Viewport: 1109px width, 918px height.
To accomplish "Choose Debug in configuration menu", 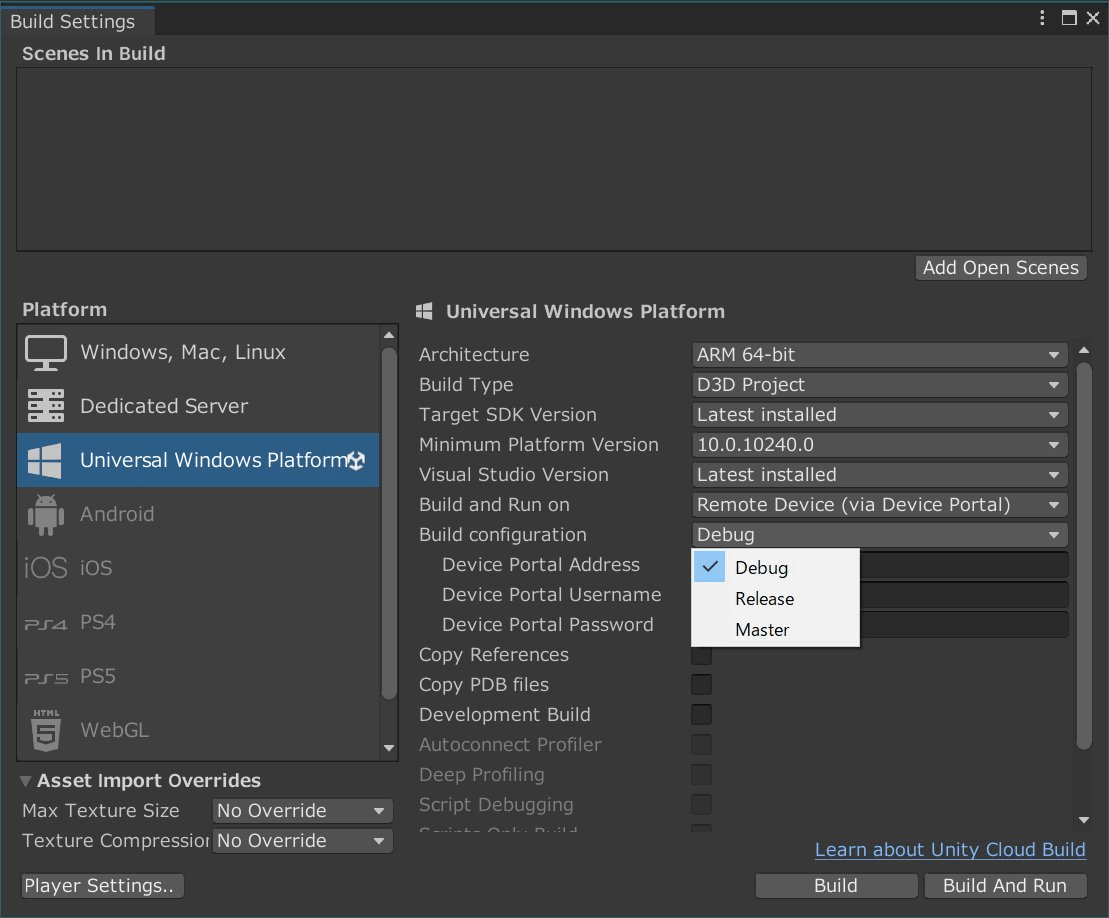I will (776, 568).
